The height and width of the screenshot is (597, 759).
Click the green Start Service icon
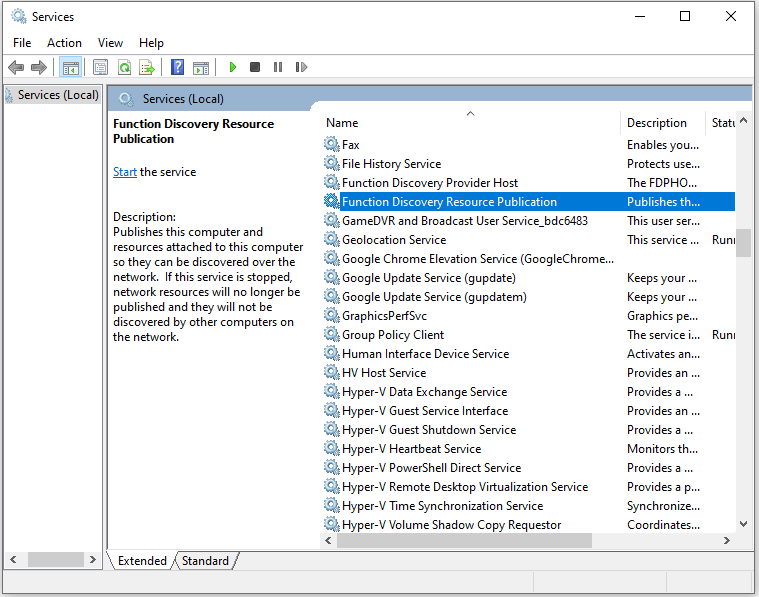[x=233, y=67]
